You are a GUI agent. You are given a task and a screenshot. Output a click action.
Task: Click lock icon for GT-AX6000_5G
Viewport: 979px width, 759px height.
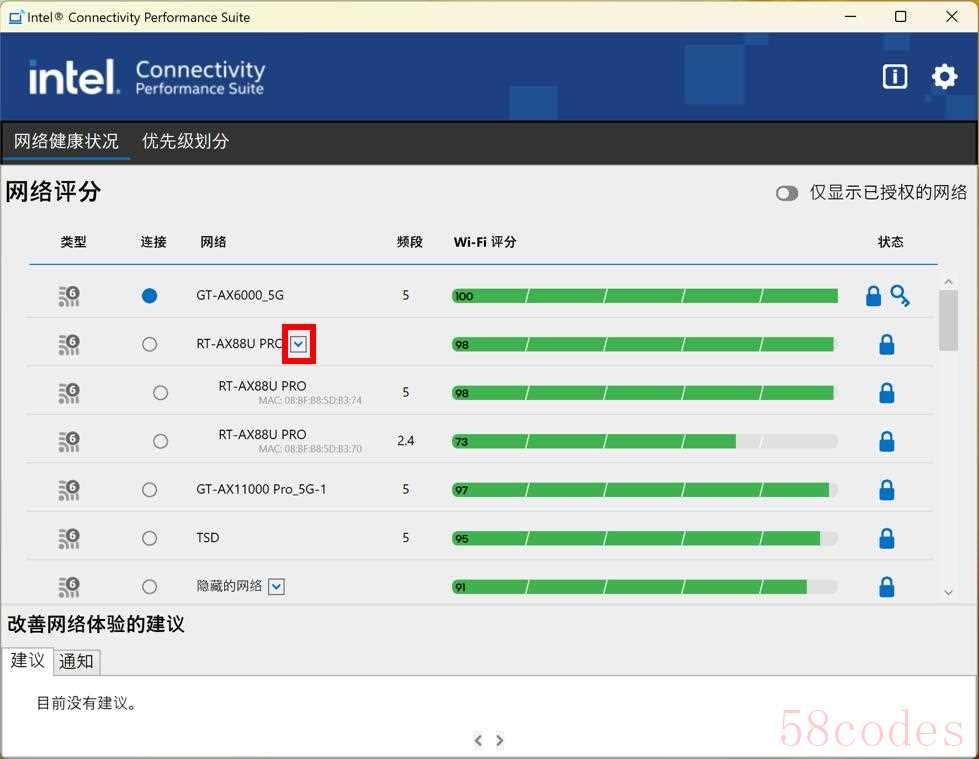tap(873, 296)
